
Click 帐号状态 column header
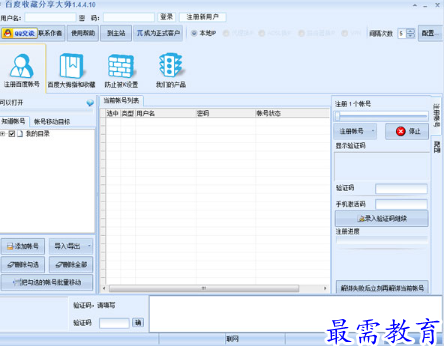292,114
